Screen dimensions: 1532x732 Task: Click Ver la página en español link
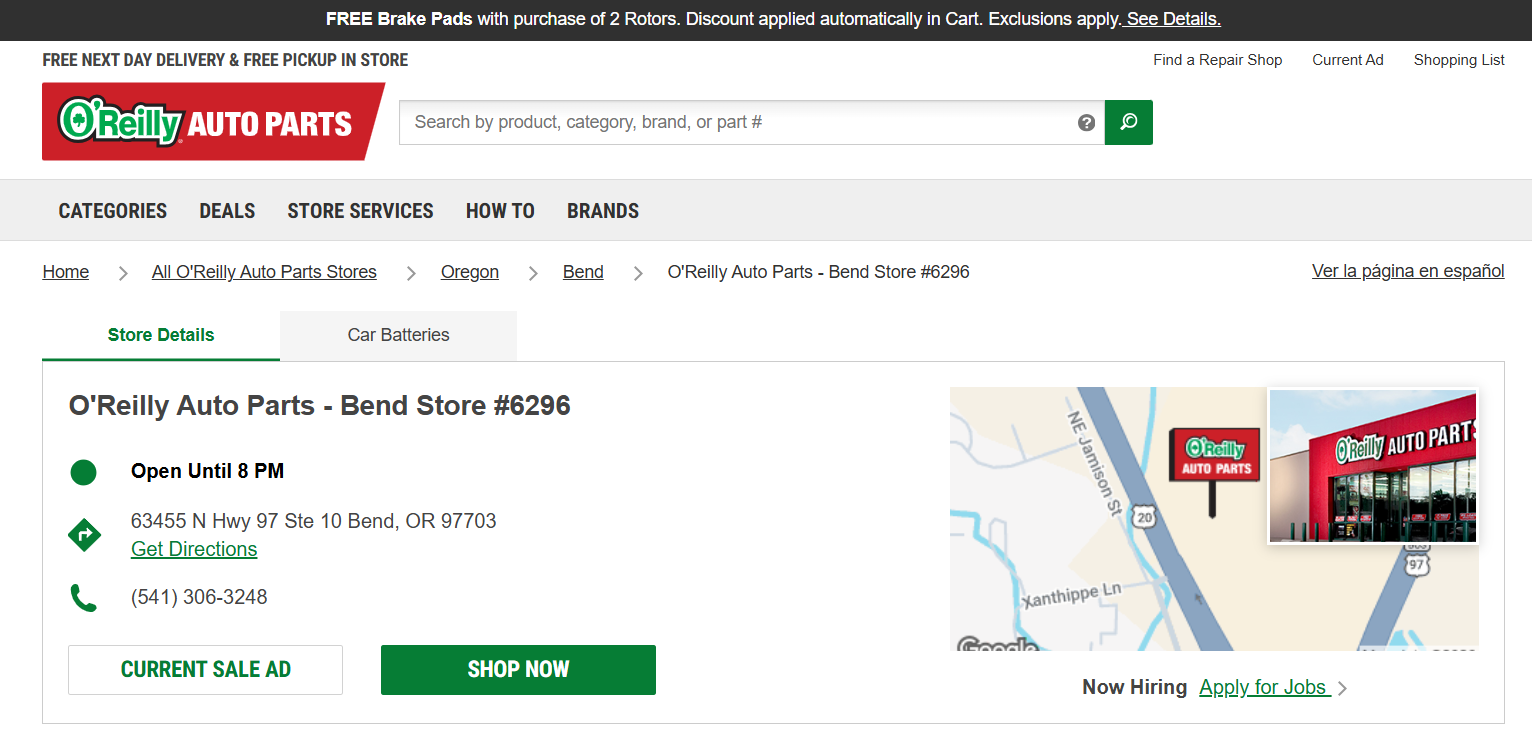point(1408,271)
